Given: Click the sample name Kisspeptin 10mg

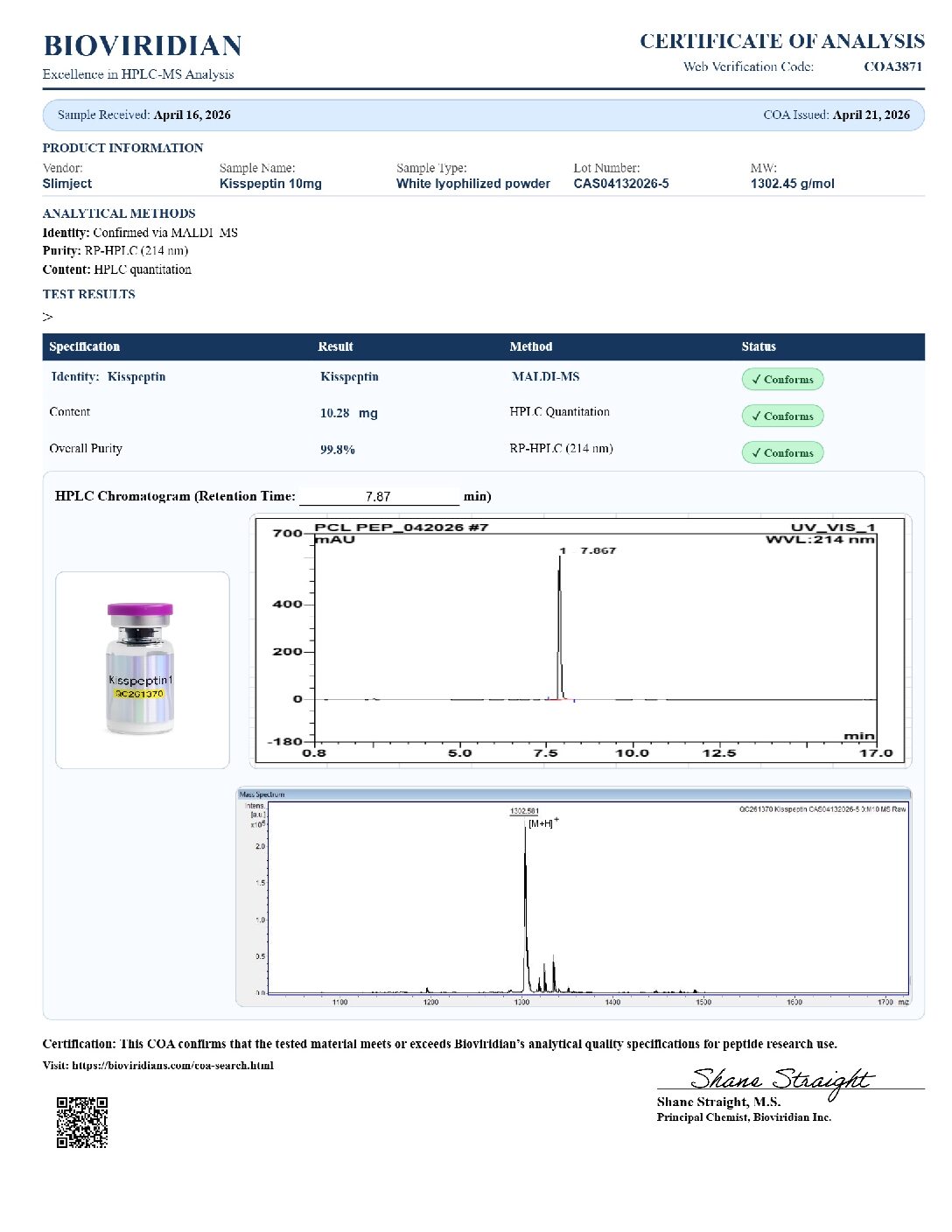Looking at the screenshot, I should [270, 184].
